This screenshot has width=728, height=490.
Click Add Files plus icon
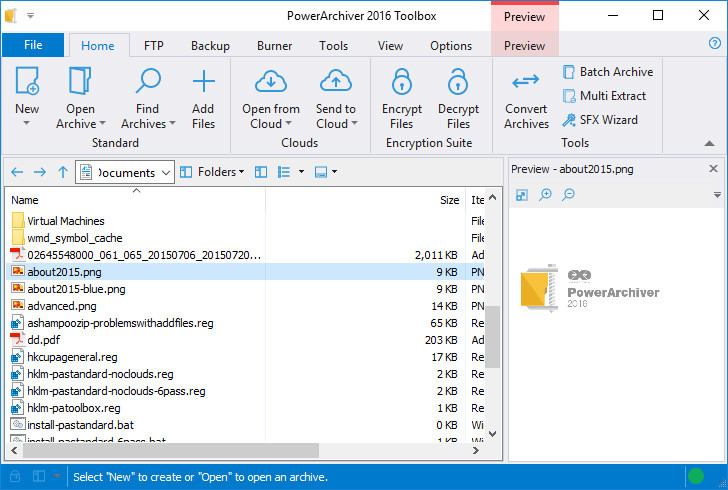203,81
